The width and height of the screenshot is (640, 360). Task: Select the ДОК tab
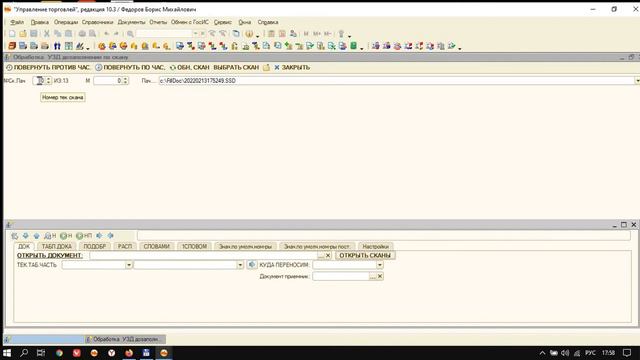pos(24,247)
